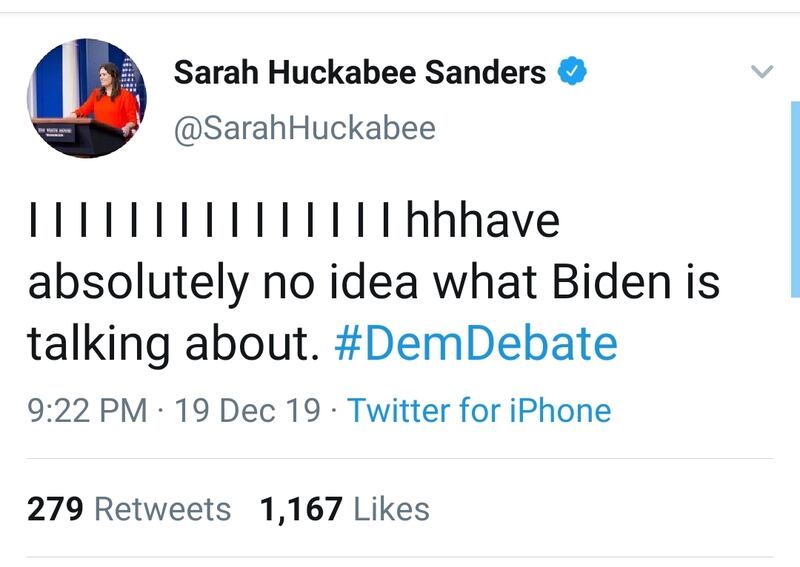Click the number 279 retweet count
Screen dimensions: 800x567
(55, 509)
